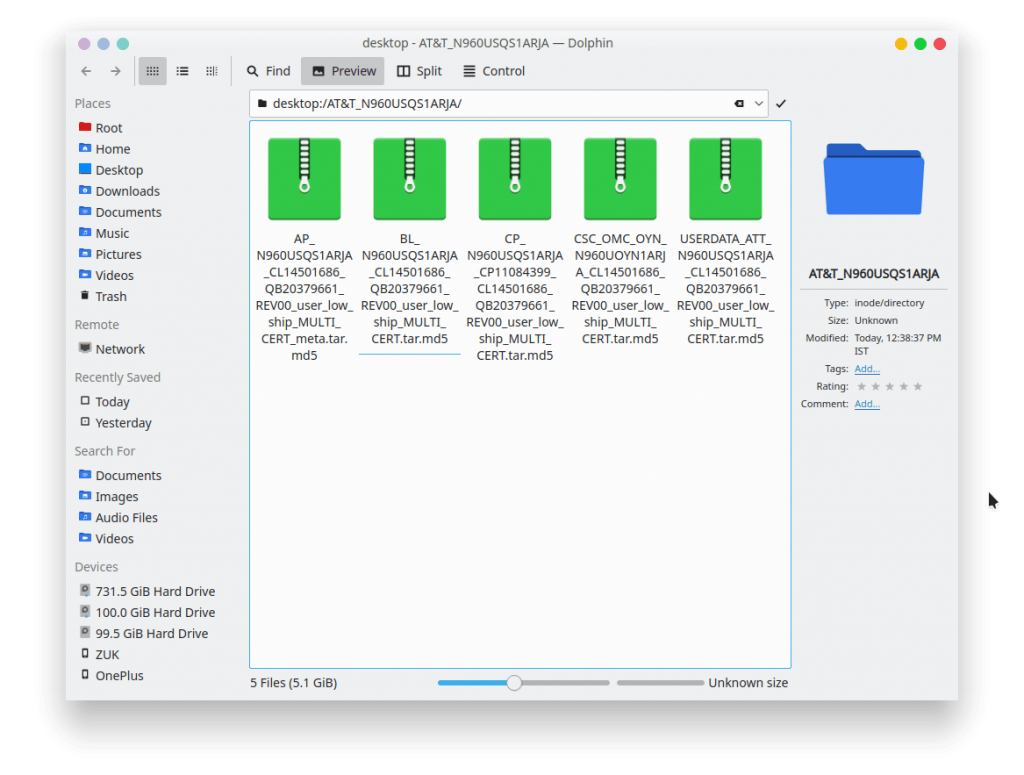Adjust the icon zoom slider handle
The width and height of the screenshot is (1024, 775).
(x=514, y=683)
